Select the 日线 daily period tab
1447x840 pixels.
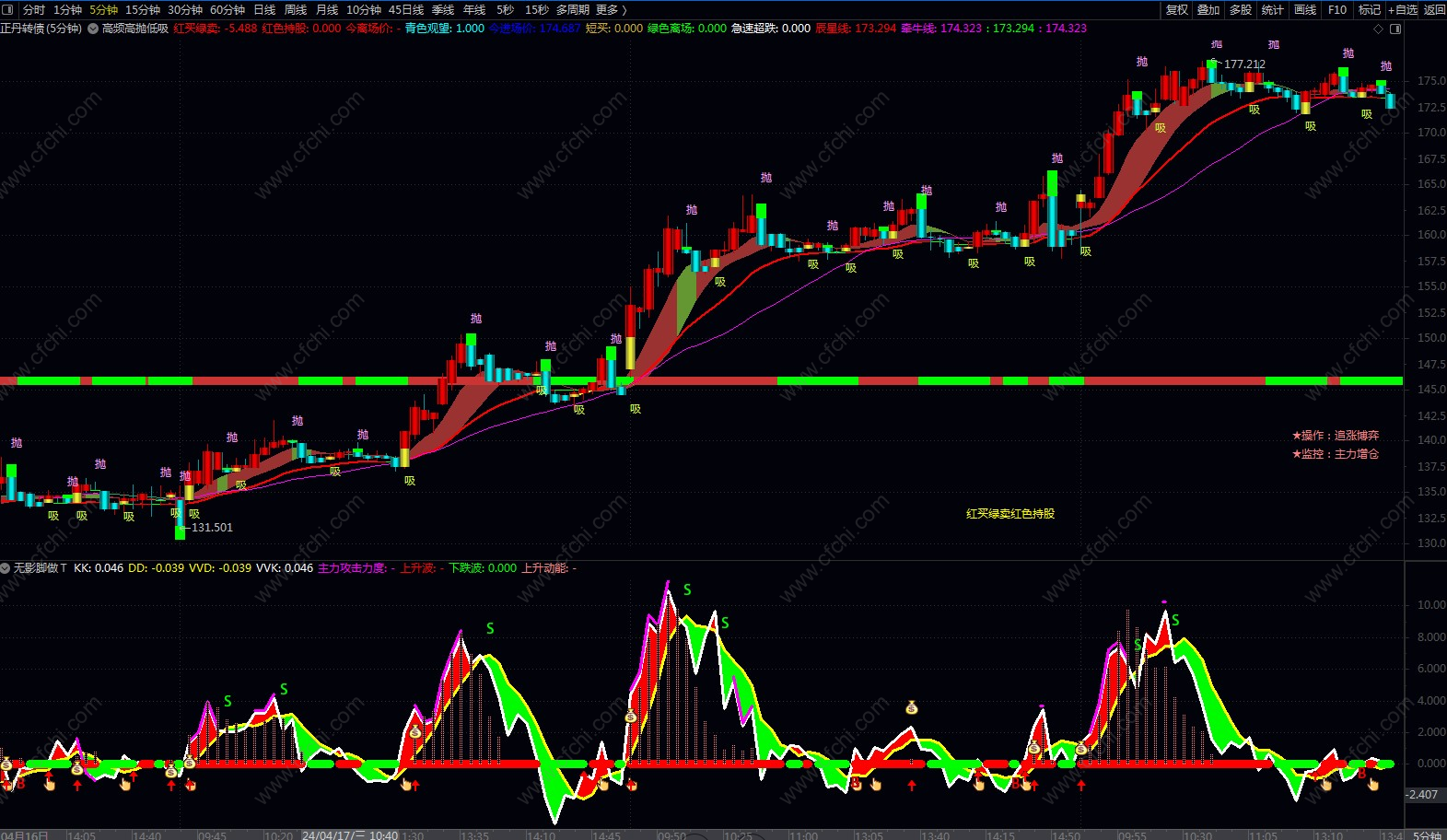(x=264, y=9)
